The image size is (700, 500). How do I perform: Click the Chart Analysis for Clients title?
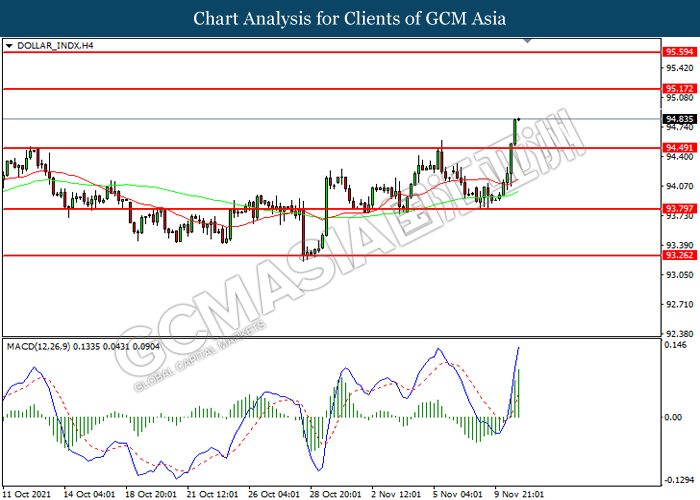350,18
